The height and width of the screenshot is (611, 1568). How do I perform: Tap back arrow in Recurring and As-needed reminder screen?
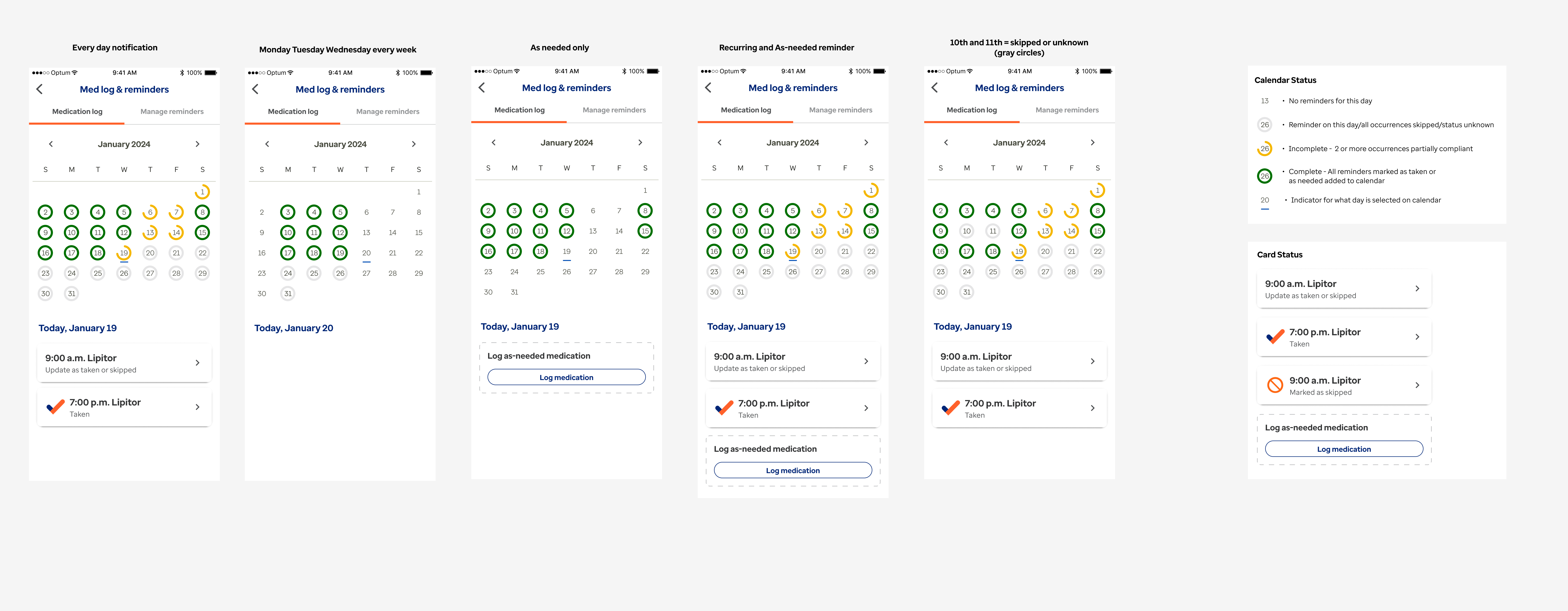pyautogui.click(x=708, y=88)
